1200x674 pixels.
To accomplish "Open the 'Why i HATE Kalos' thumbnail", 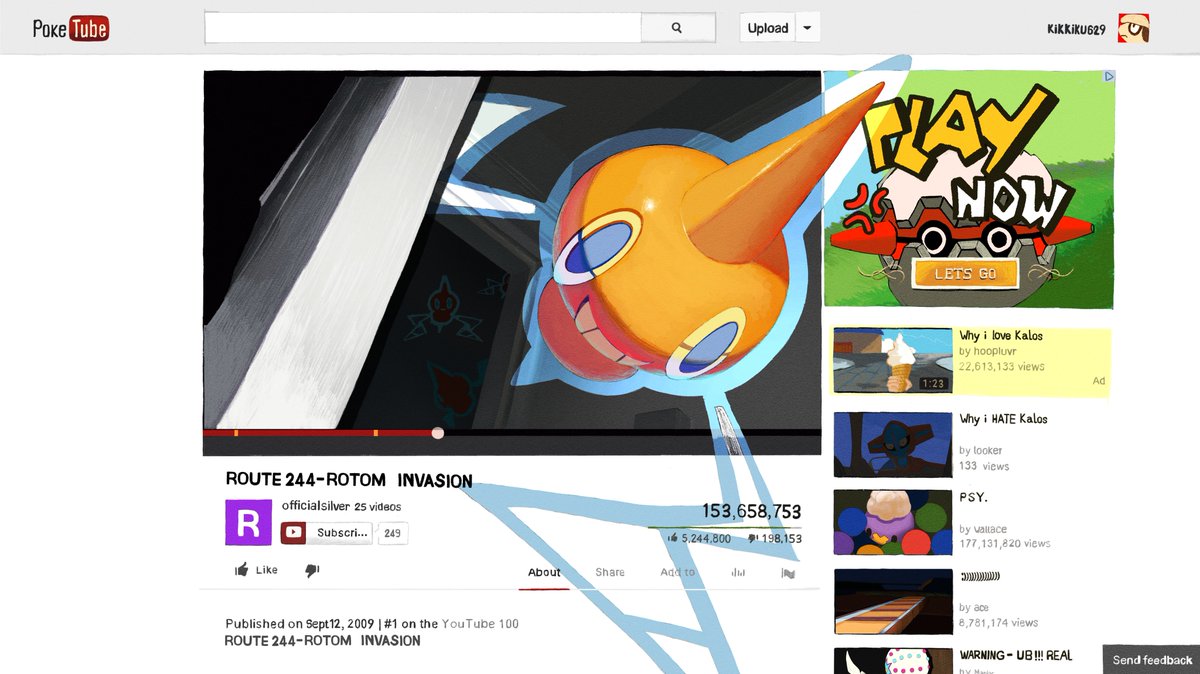I will pyautogui.click(x=893, y=444).
